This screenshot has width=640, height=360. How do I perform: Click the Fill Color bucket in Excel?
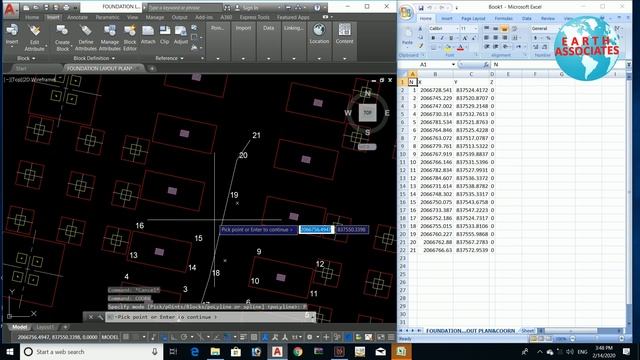[x=447, y=47]
